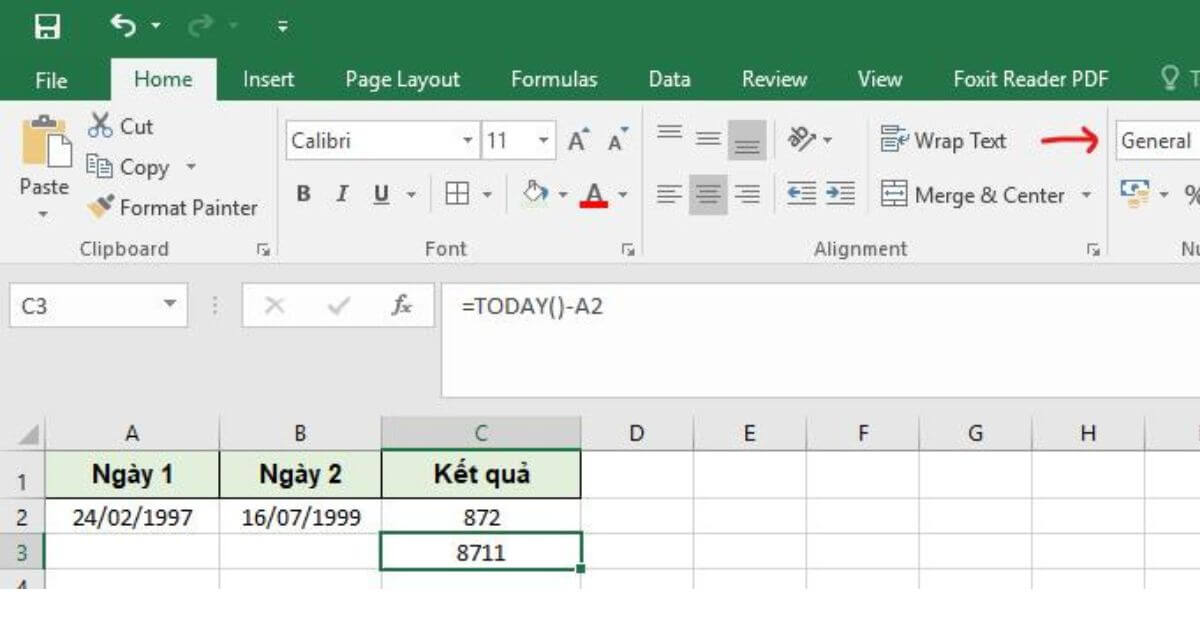Open the font size 11 dropdown
This screenshot has height=620, width=1200.
pyautogui.click(x=544, y=141)
